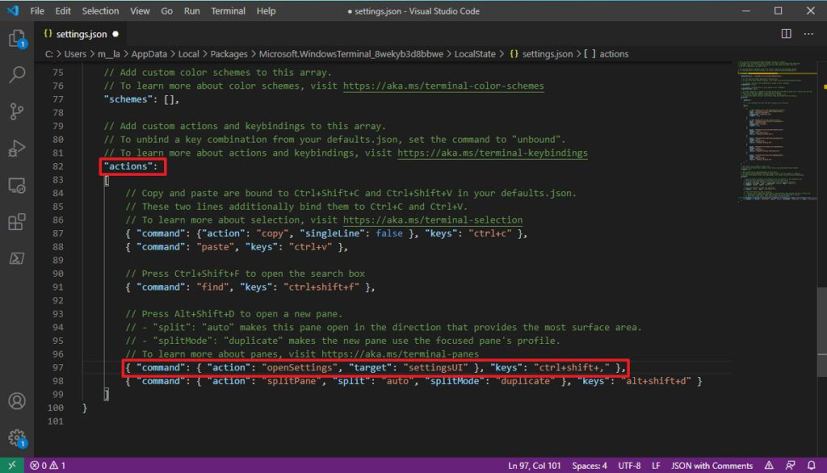Click the Split Editor Right icon
The height and width of the screenshot is (473, 827).
coord(786,34)
